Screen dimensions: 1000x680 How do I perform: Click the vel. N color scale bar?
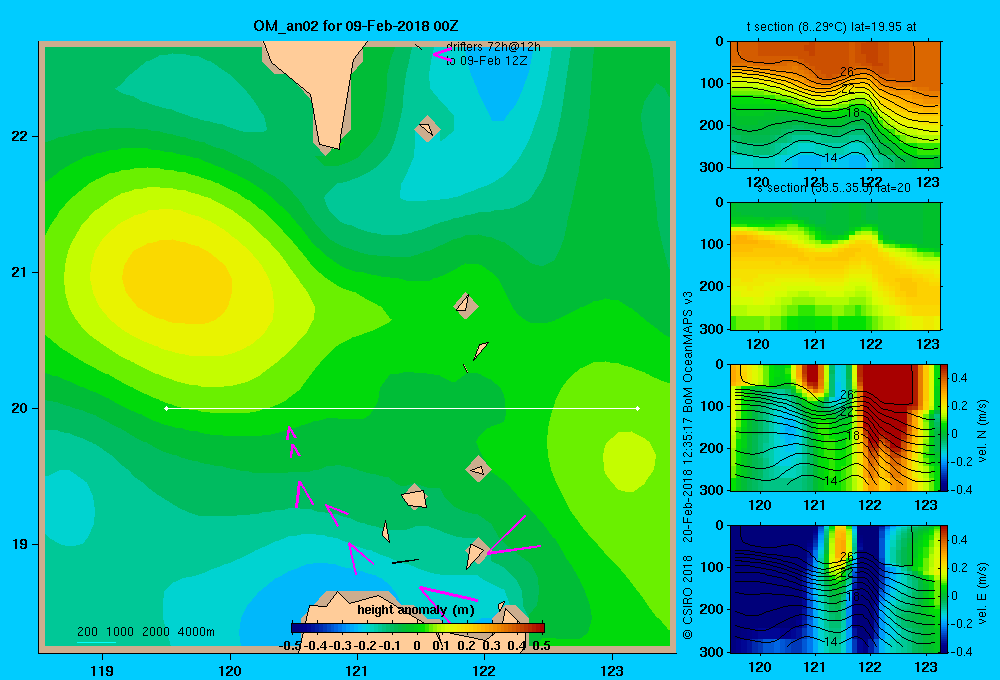944,428
